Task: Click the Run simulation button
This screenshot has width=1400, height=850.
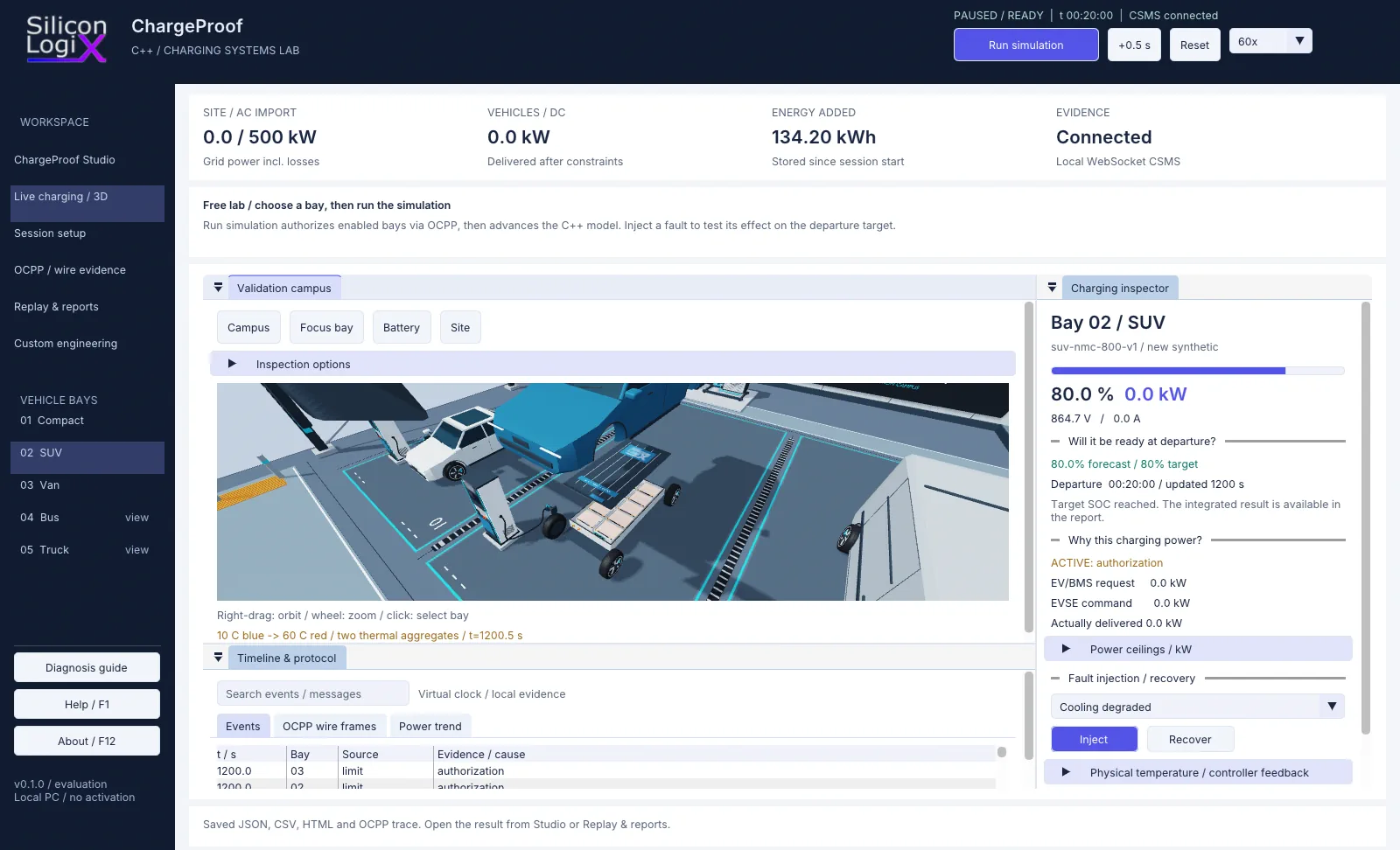Action: [1025, 45]
